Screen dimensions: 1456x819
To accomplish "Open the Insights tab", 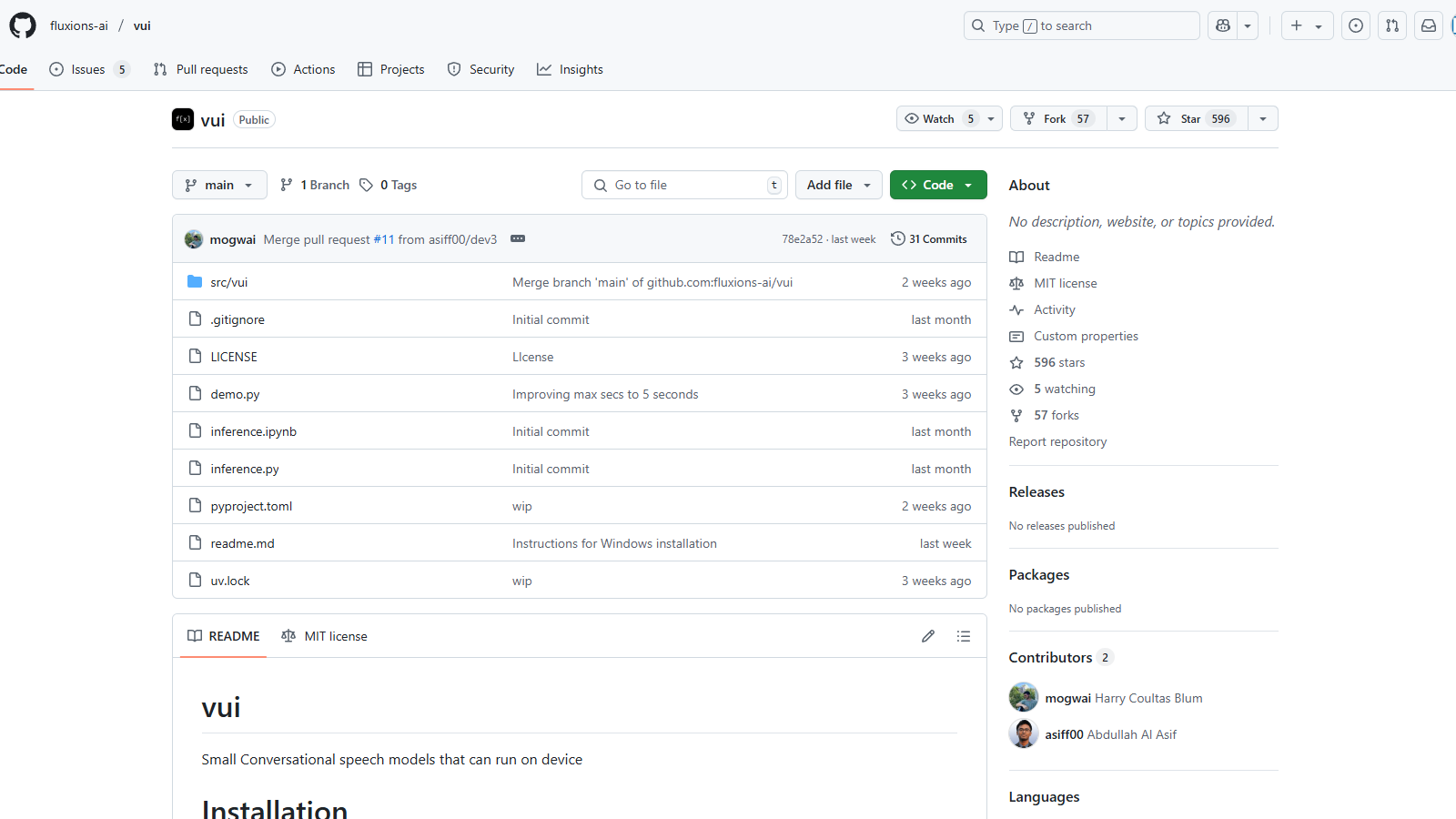I will click(x=570, y=69).
